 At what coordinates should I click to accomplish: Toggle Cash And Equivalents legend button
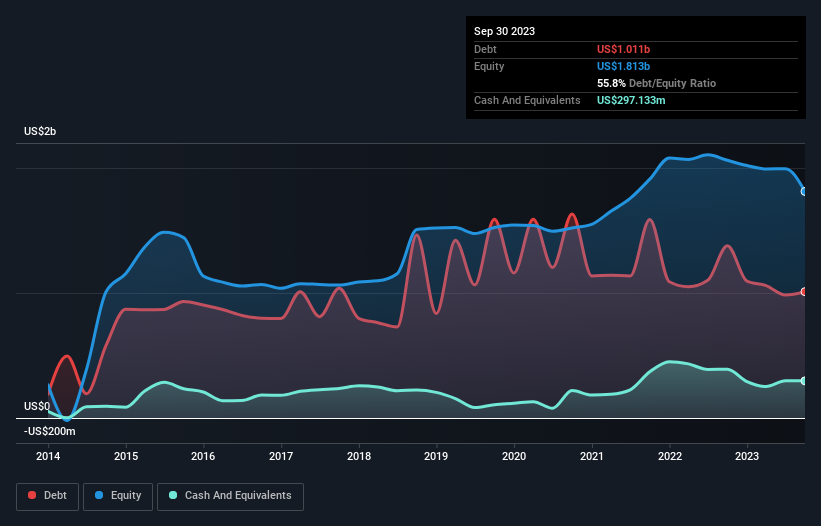(x=230, y=496)
